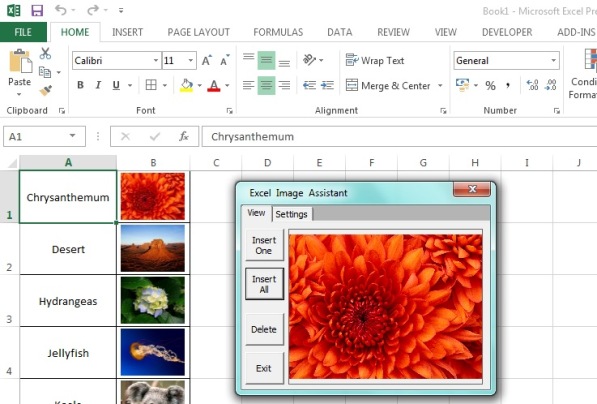Toggle Center horizontal alignment
The width and height of the screenshot is (597, 404).
[266, 85]
